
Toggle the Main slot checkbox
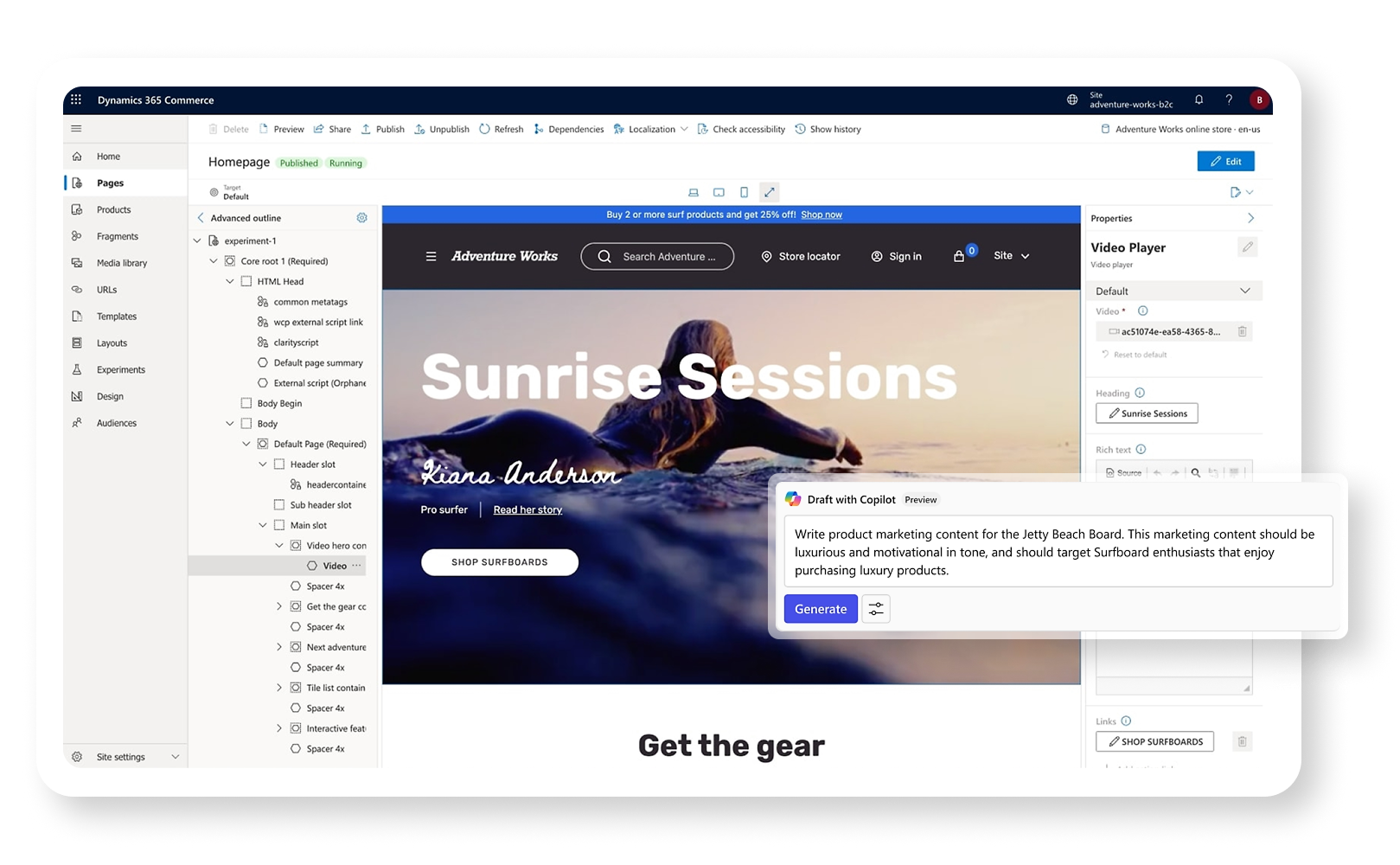click(279, 525)
